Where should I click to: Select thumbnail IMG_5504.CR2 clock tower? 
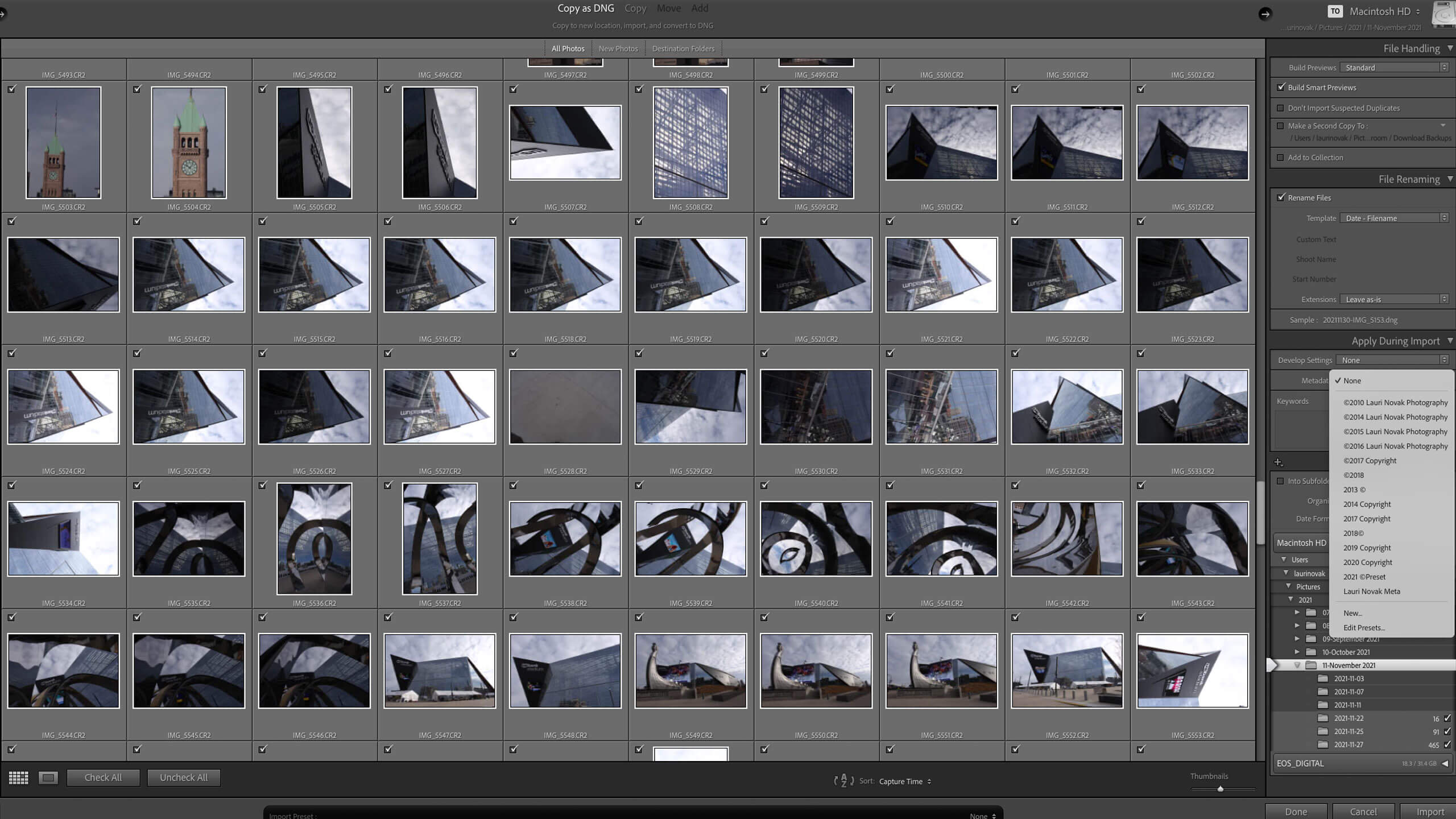click(189, 143)
